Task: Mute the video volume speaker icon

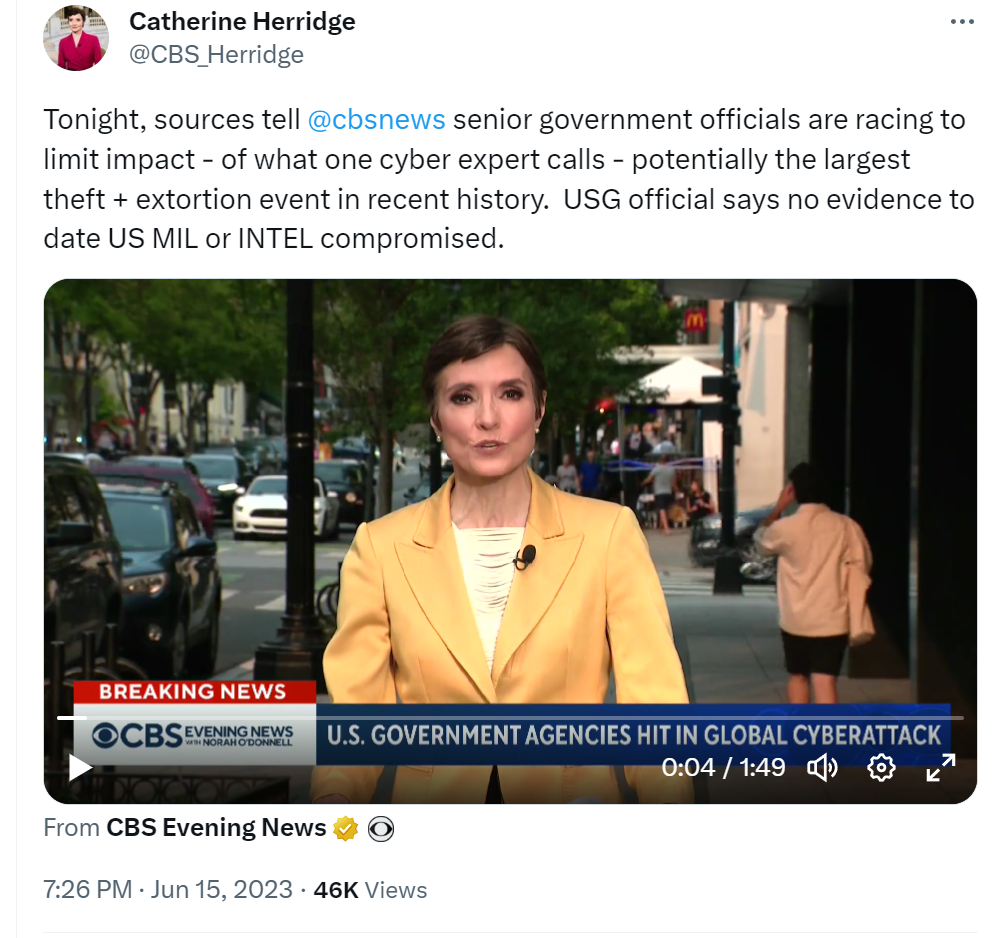Action: coord(822,767)
